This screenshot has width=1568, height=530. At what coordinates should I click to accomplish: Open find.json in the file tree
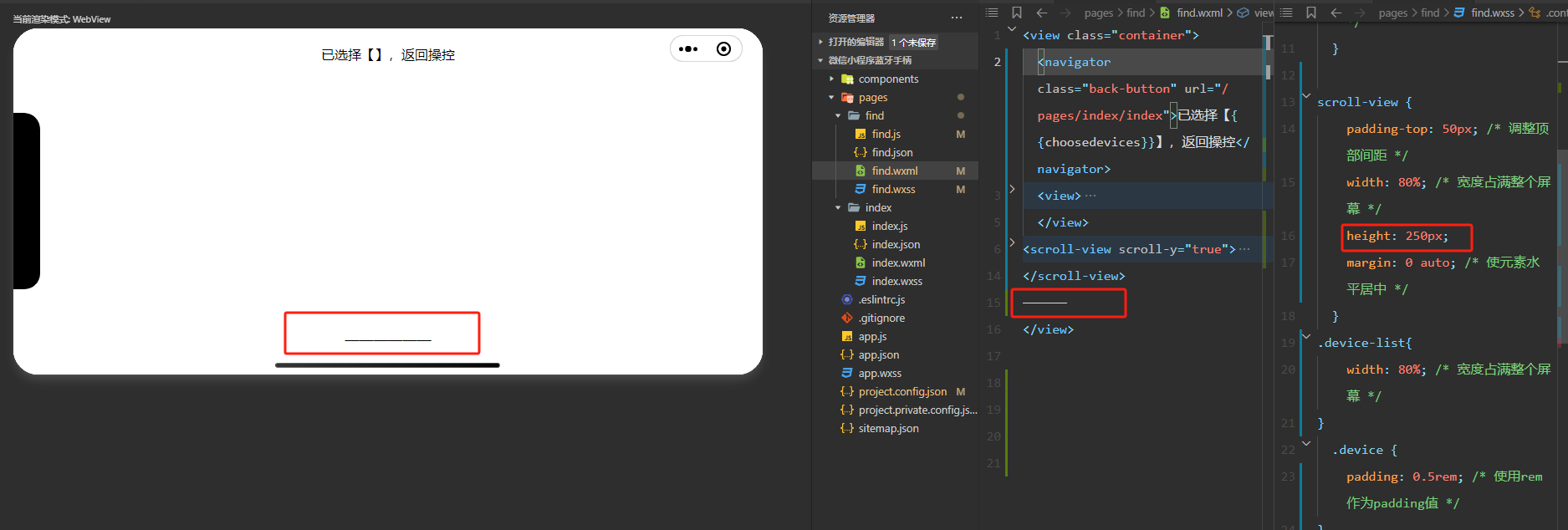click(x=892, y=153)
